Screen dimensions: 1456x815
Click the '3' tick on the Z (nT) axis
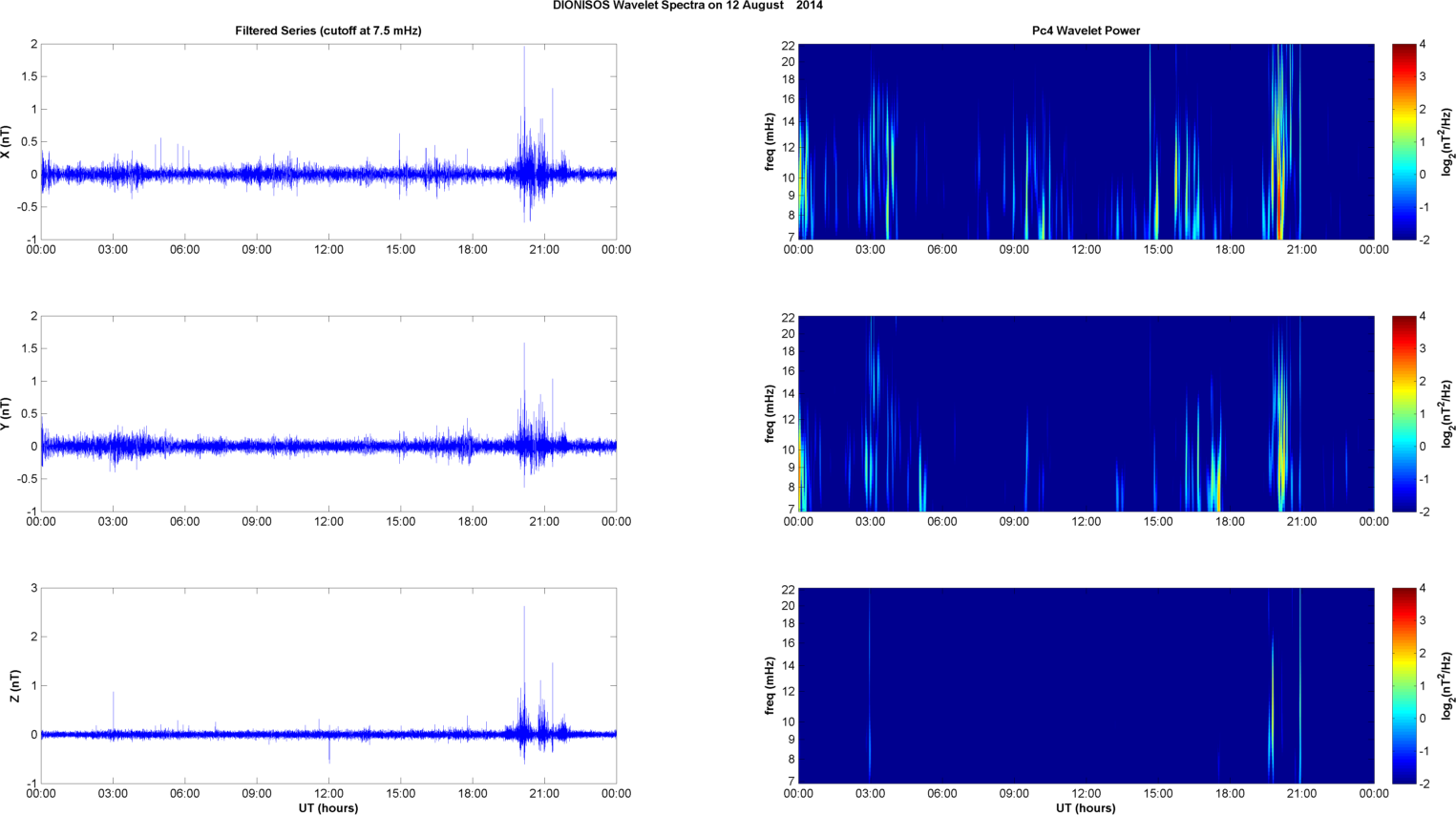(x=33, y=588)
